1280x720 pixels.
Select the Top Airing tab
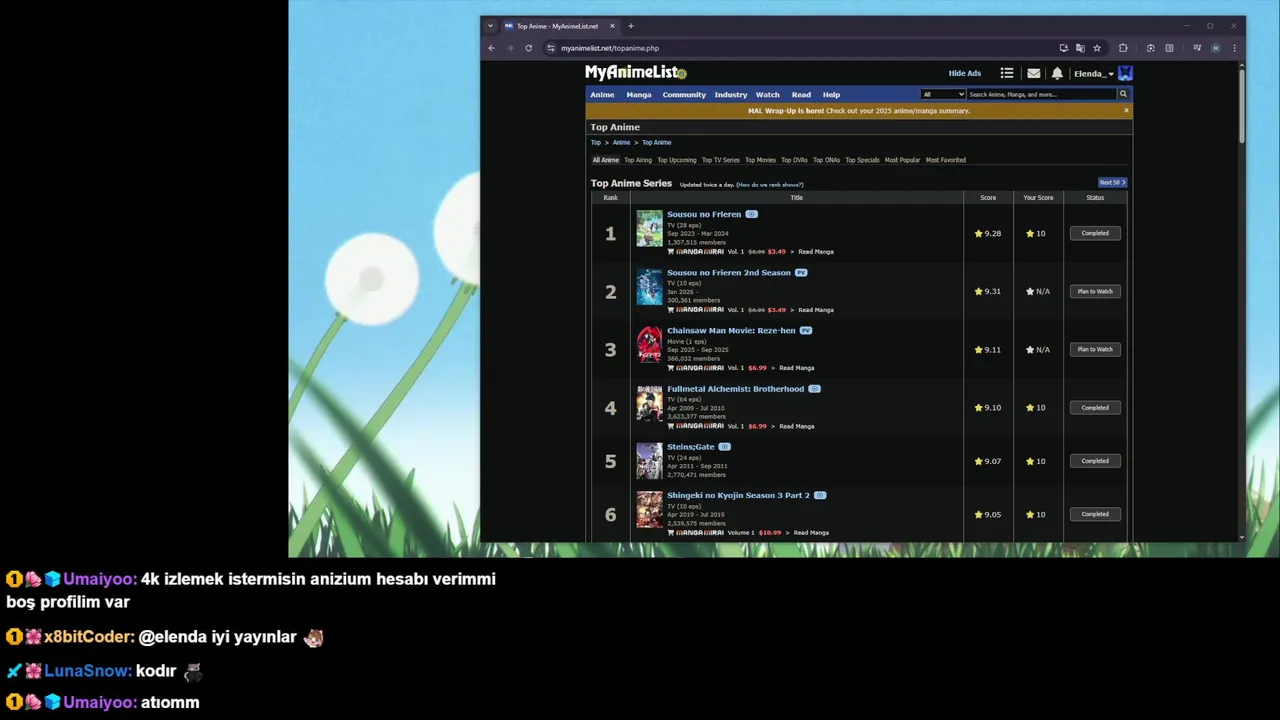tap(638, 160)
